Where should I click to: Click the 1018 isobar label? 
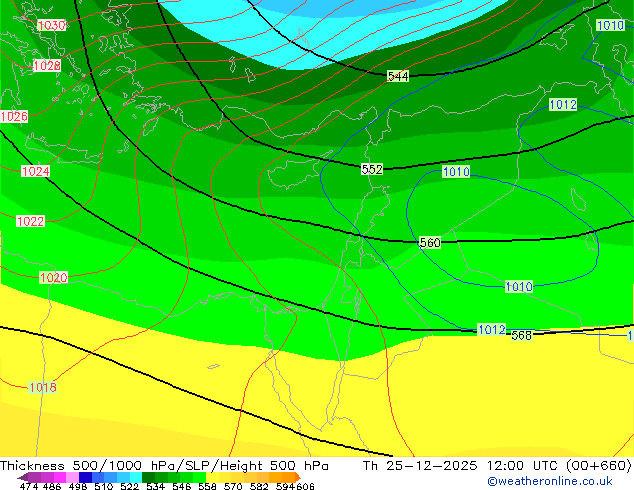42,388
